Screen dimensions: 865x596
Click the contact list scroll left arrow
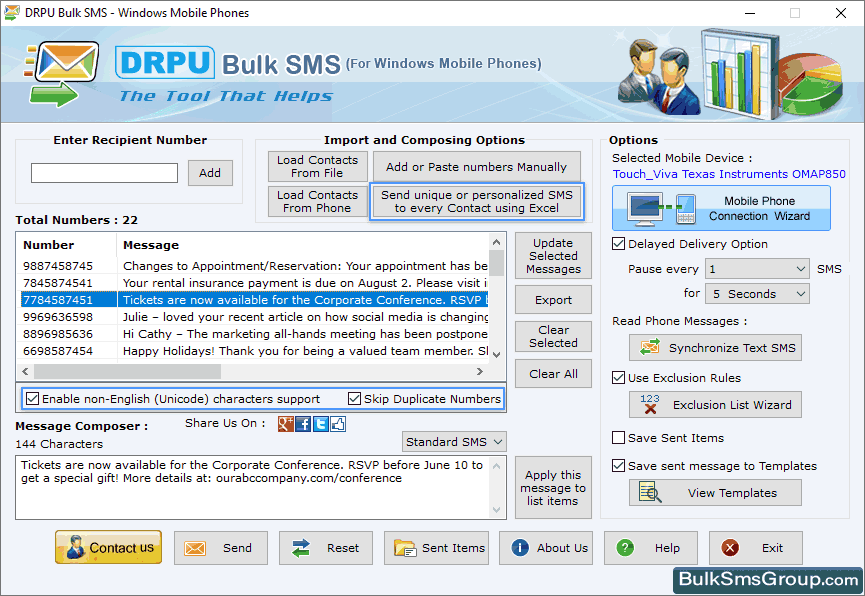tap(25, 372)
